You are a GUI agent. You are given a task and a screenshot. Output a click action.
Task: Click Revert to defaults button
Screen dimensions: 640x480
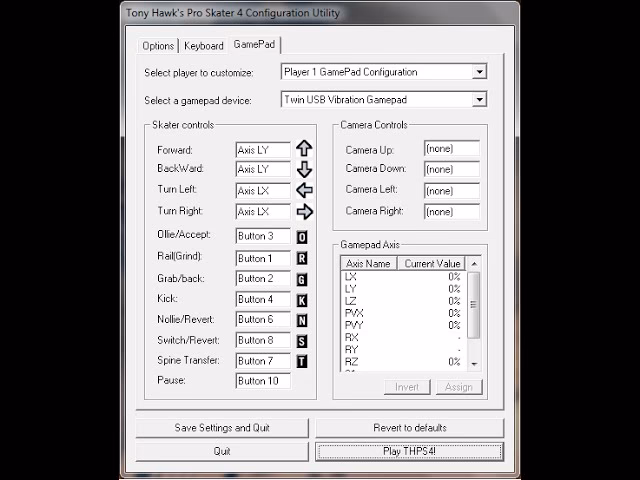pos(410,428)
